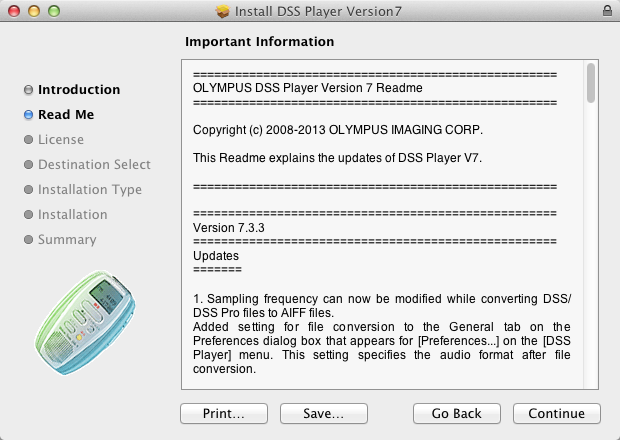Close the installer window with red button
The image size is (620, 440).
tap(14, 11)
